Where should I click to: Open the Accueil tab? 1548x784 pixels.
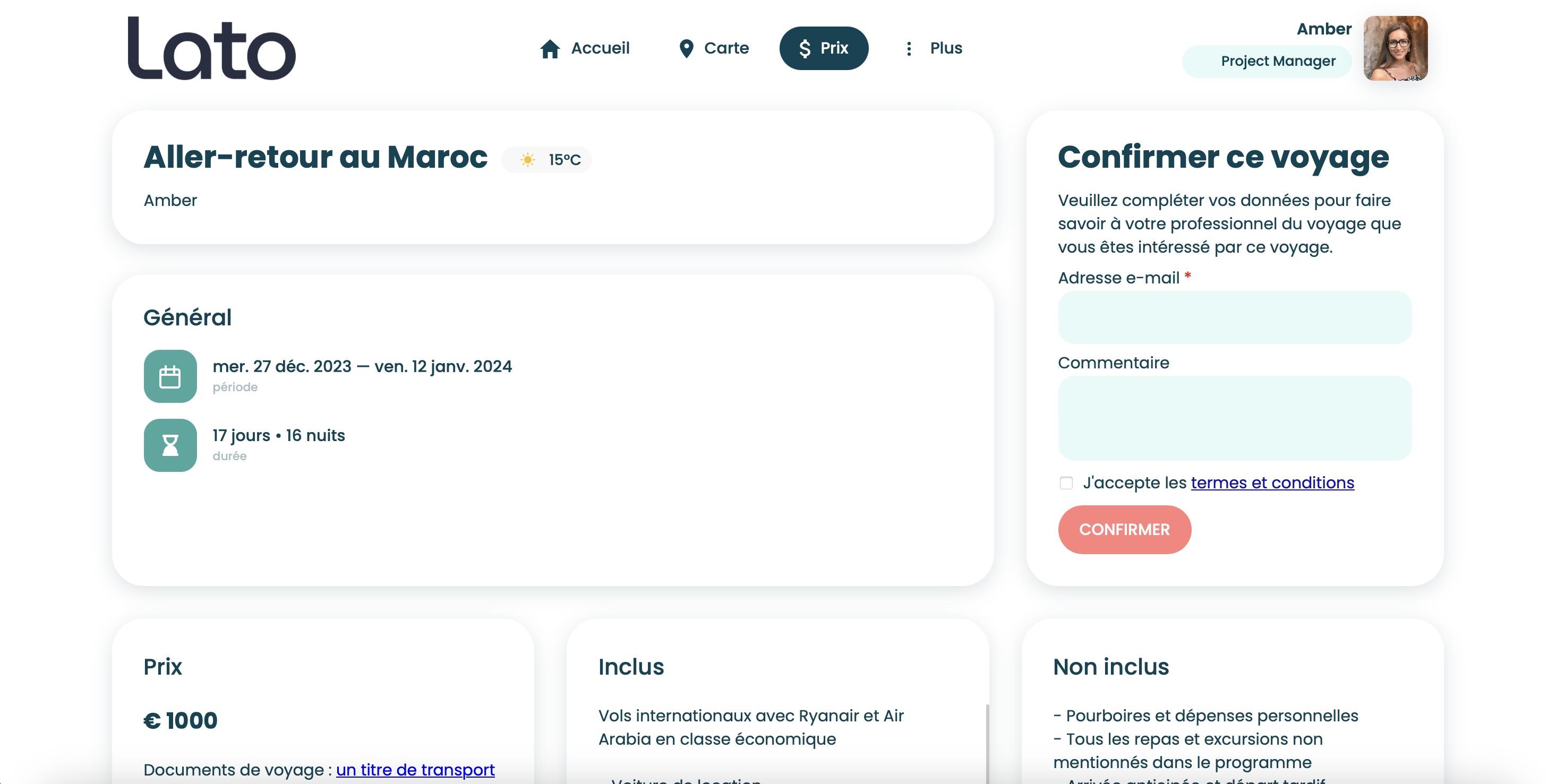[x=600, y=48]
